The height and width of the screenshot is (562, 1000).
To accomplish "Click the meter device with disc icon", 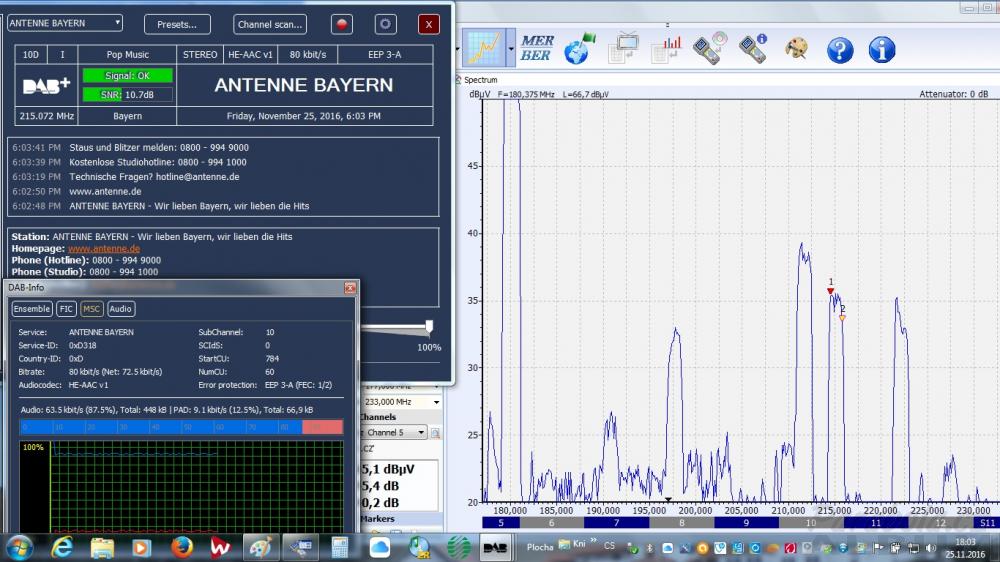I will (710, 48).
